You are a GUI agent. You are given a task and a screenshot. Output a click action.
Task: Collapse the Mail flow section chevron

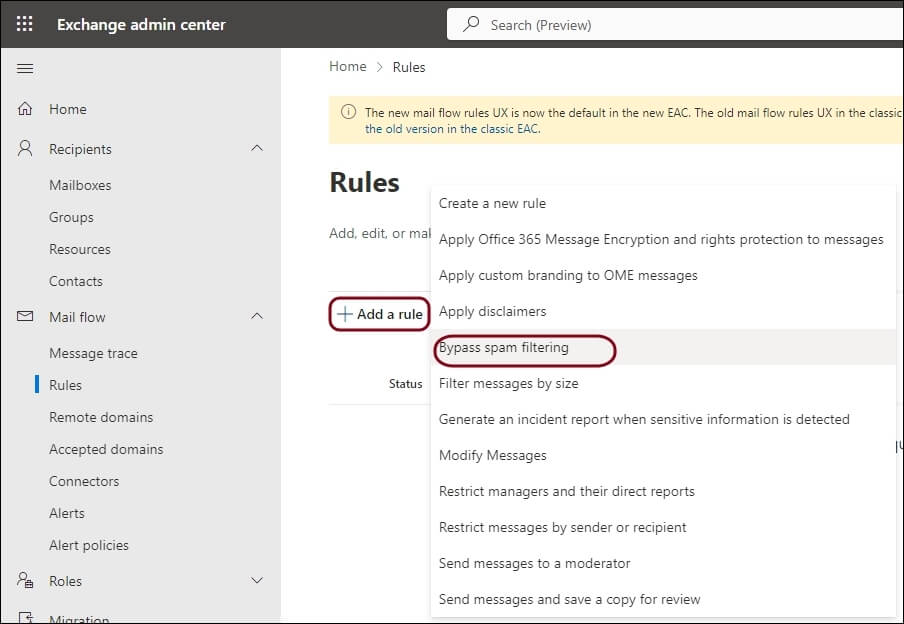tap(257, 316)
